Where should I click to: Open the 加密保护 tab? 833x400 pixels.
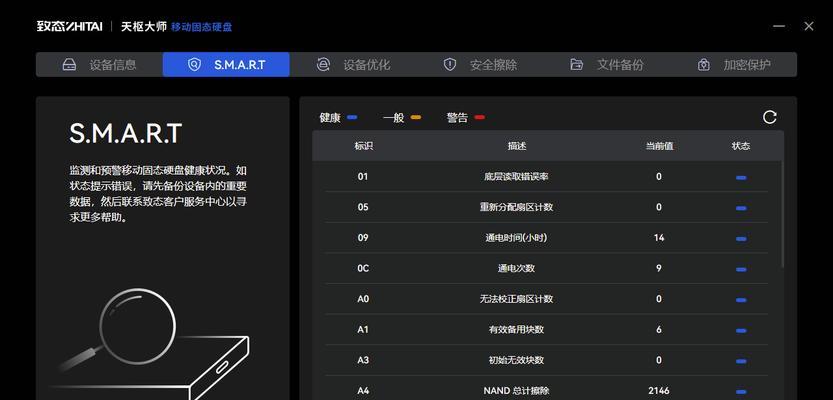click(734, 65)
